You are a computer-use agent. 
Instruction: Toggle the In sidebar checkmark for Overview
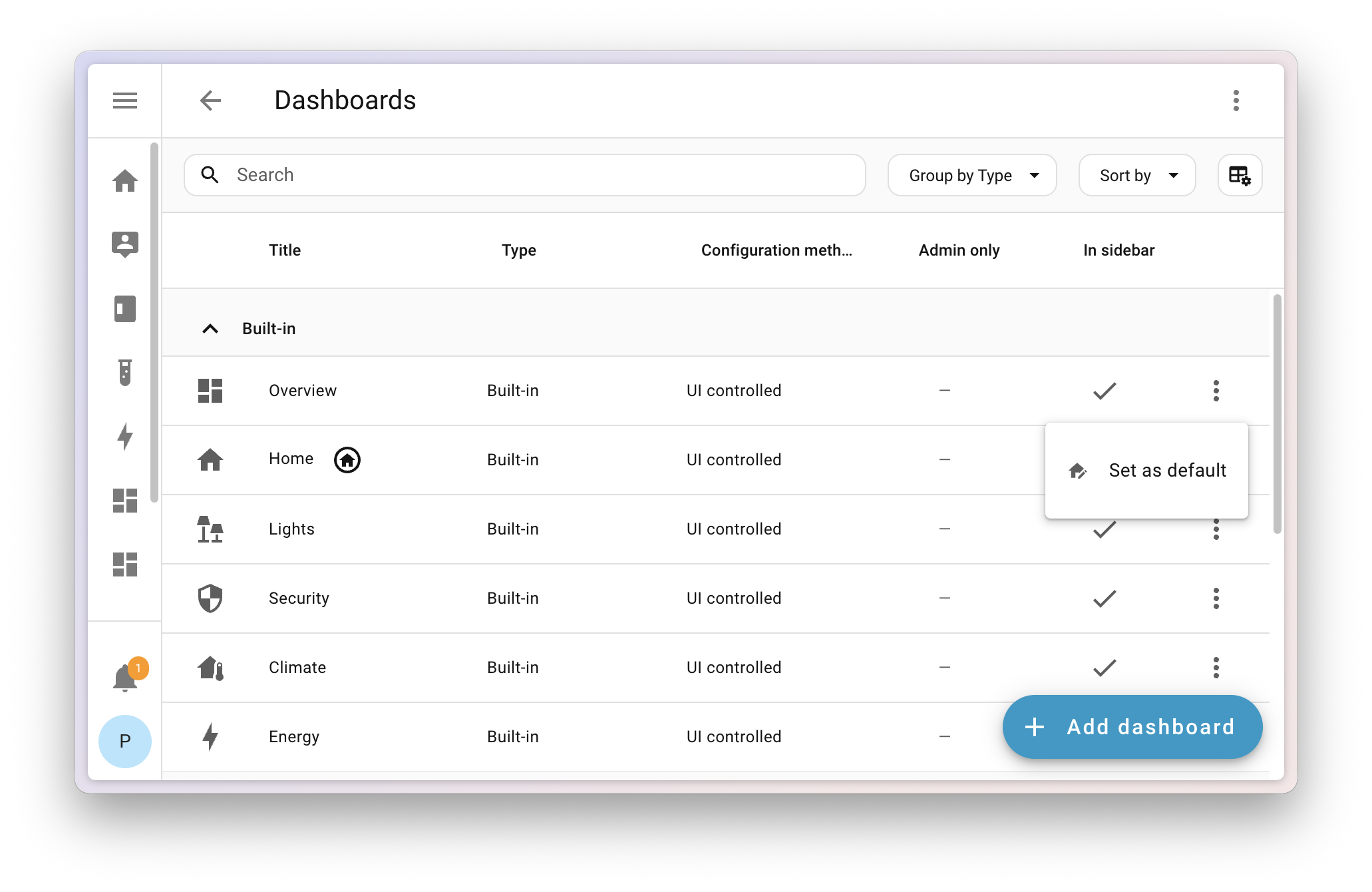(x=1103, y=391)
